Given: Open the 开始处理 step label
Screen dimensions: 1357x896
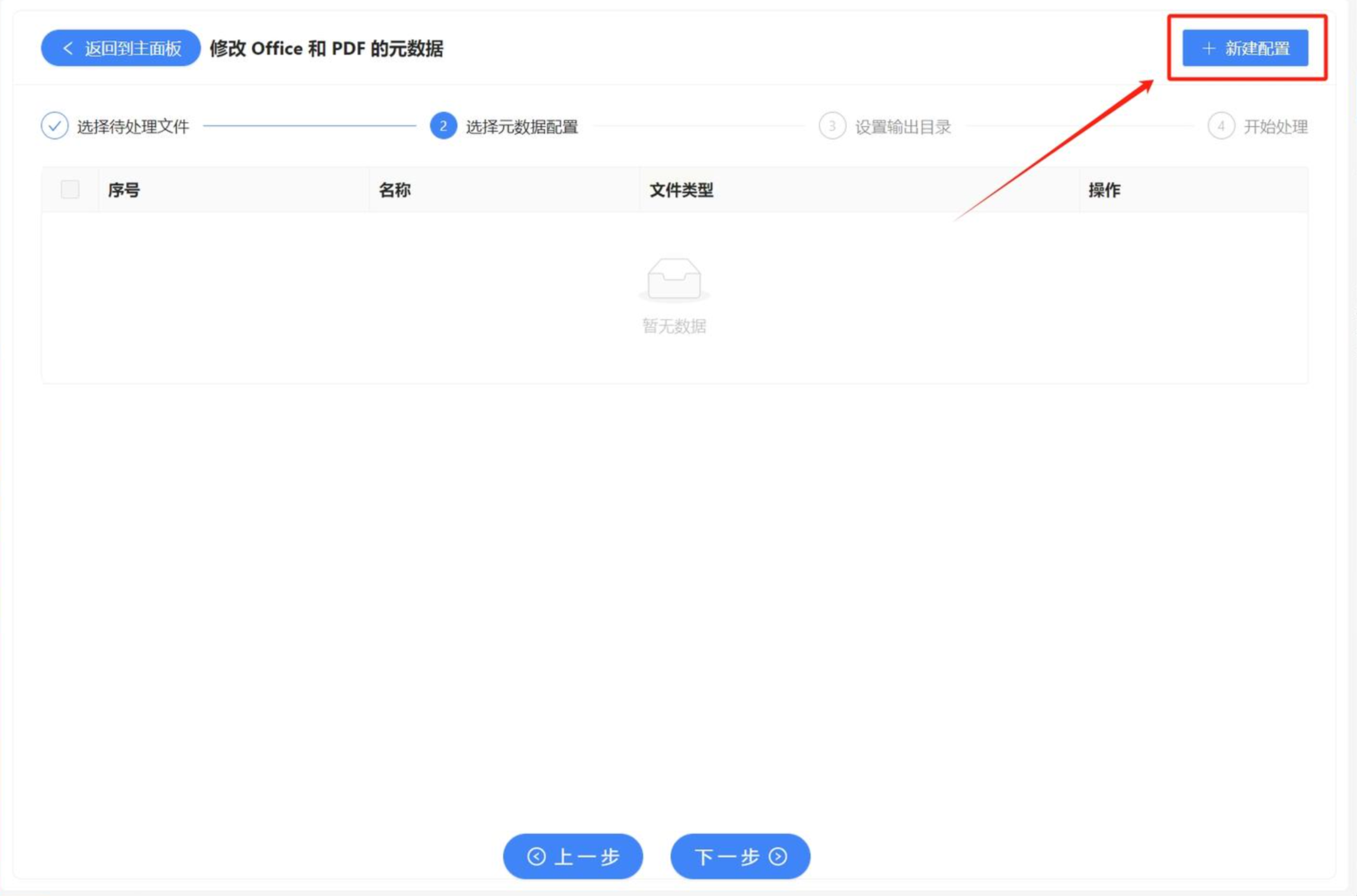Looking at the screenshot, I should [1275, 127].
